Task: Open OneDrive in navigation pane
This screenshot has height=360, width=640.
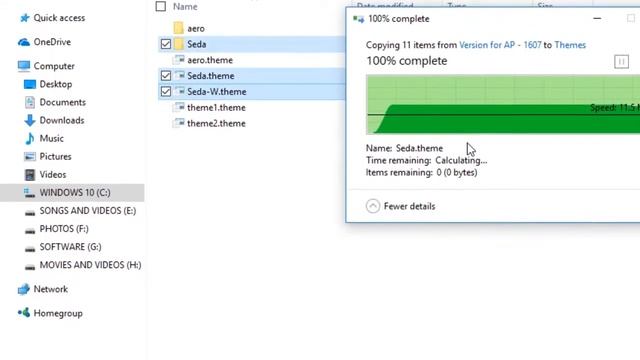Action: 52,42
